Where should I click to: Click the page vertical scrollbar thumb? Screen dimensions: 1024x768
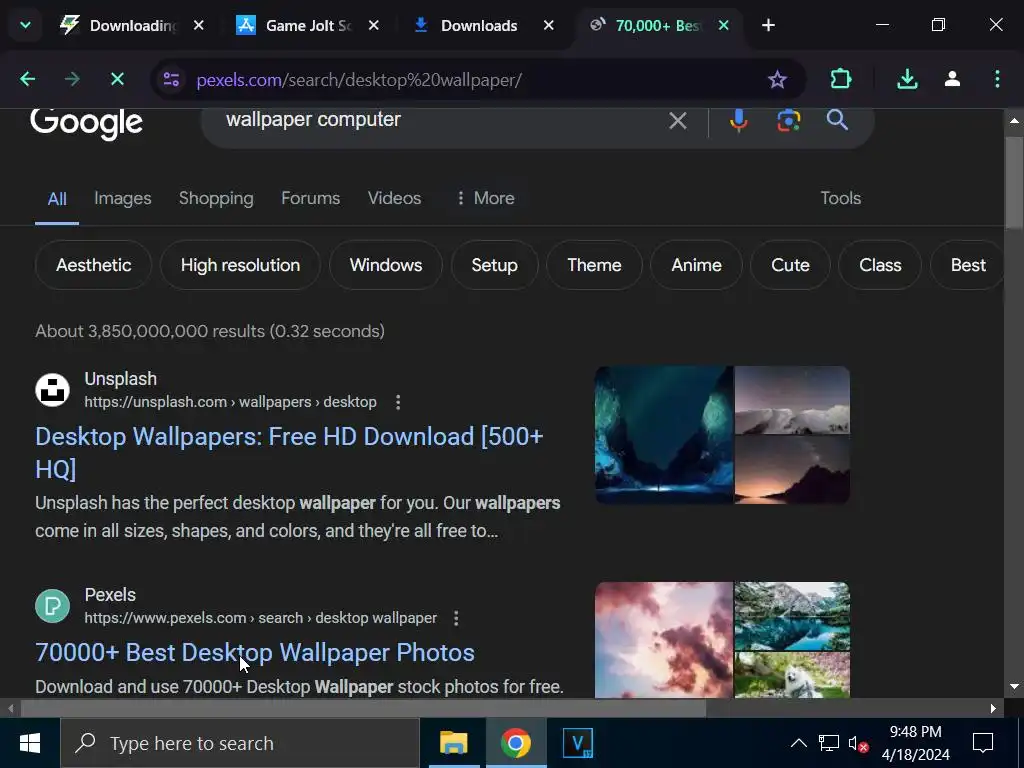coord(1014,183)
